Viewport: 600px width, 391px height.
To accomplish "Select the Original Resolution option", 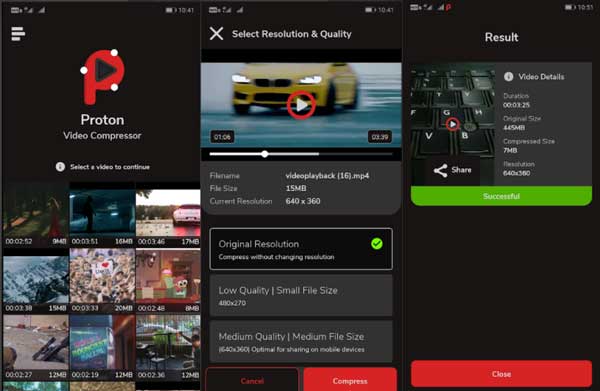I will point(301,249).
